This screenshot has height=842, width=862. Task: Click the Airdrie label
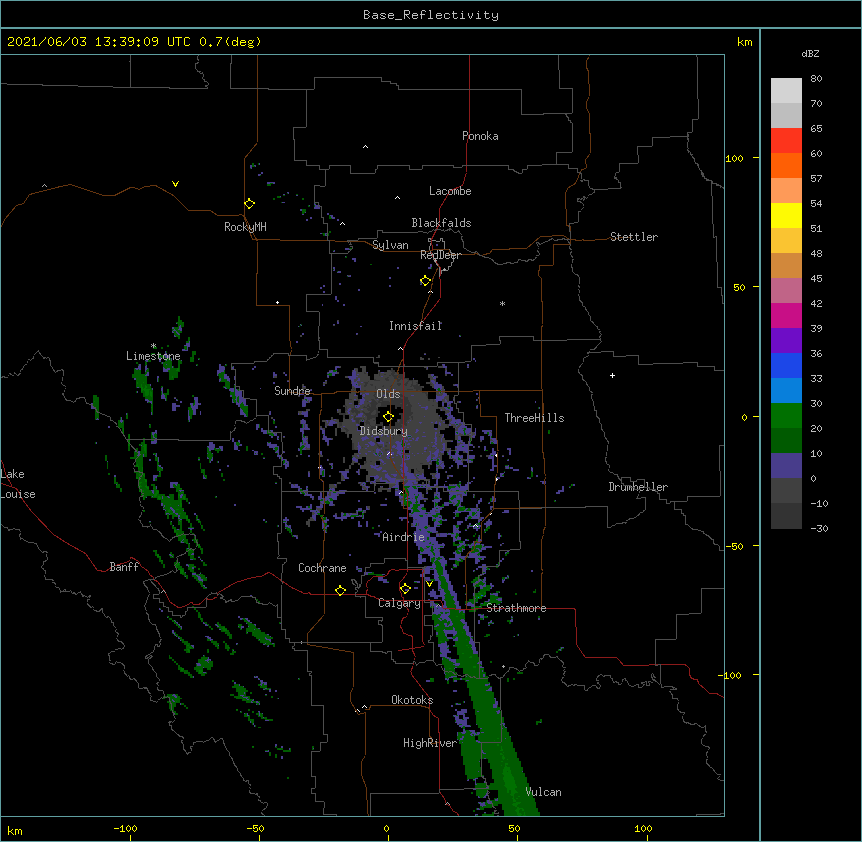coord(403,537)
